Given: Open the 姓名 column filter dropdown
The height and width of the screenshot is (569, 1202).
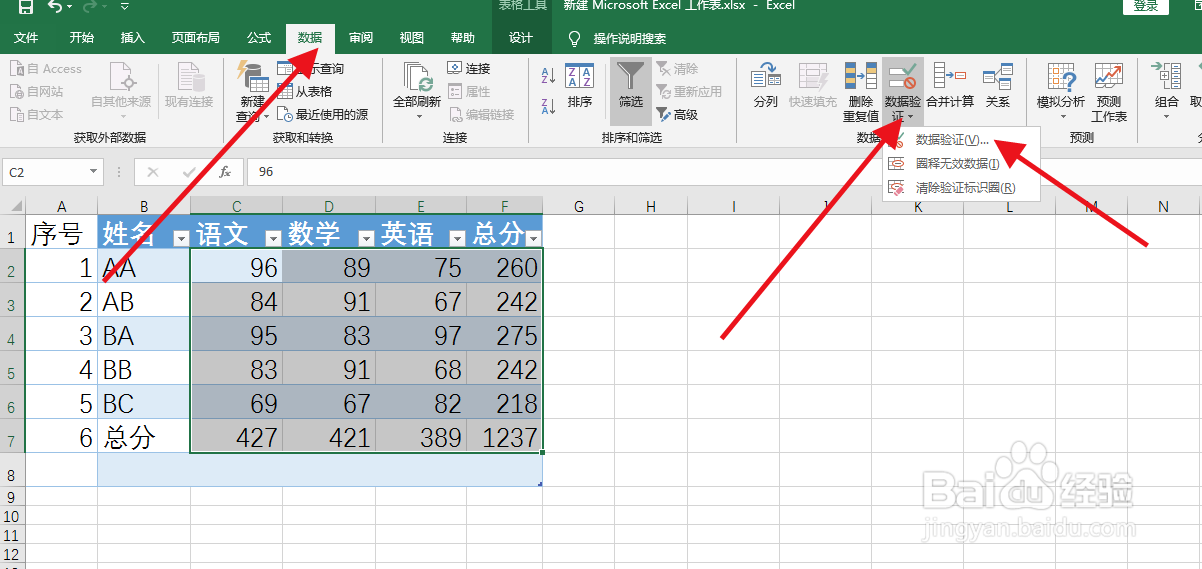Looking at the screenshot, I should tap(180, 238).
